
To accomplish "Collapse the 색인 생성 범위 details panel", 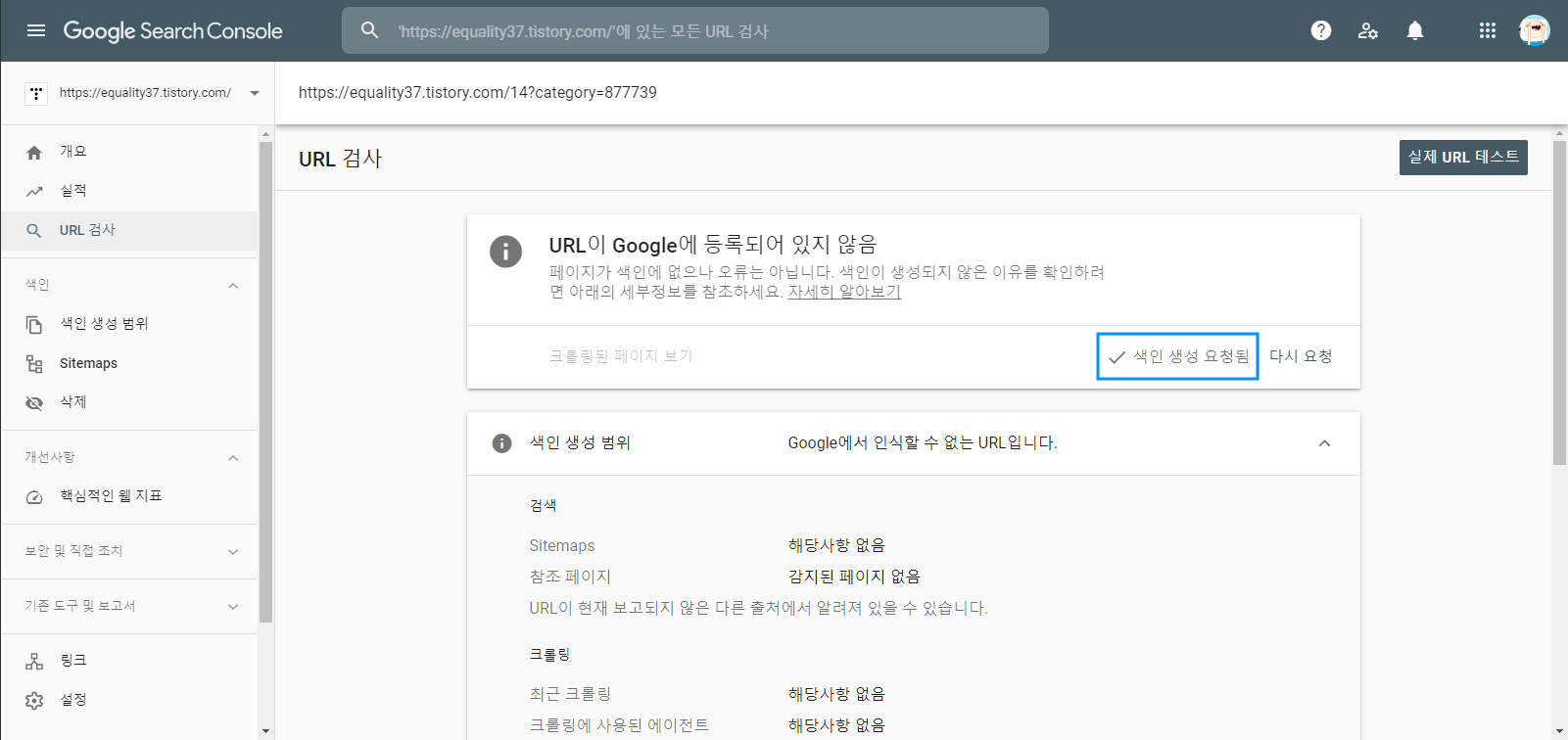I will point(1324,443).
